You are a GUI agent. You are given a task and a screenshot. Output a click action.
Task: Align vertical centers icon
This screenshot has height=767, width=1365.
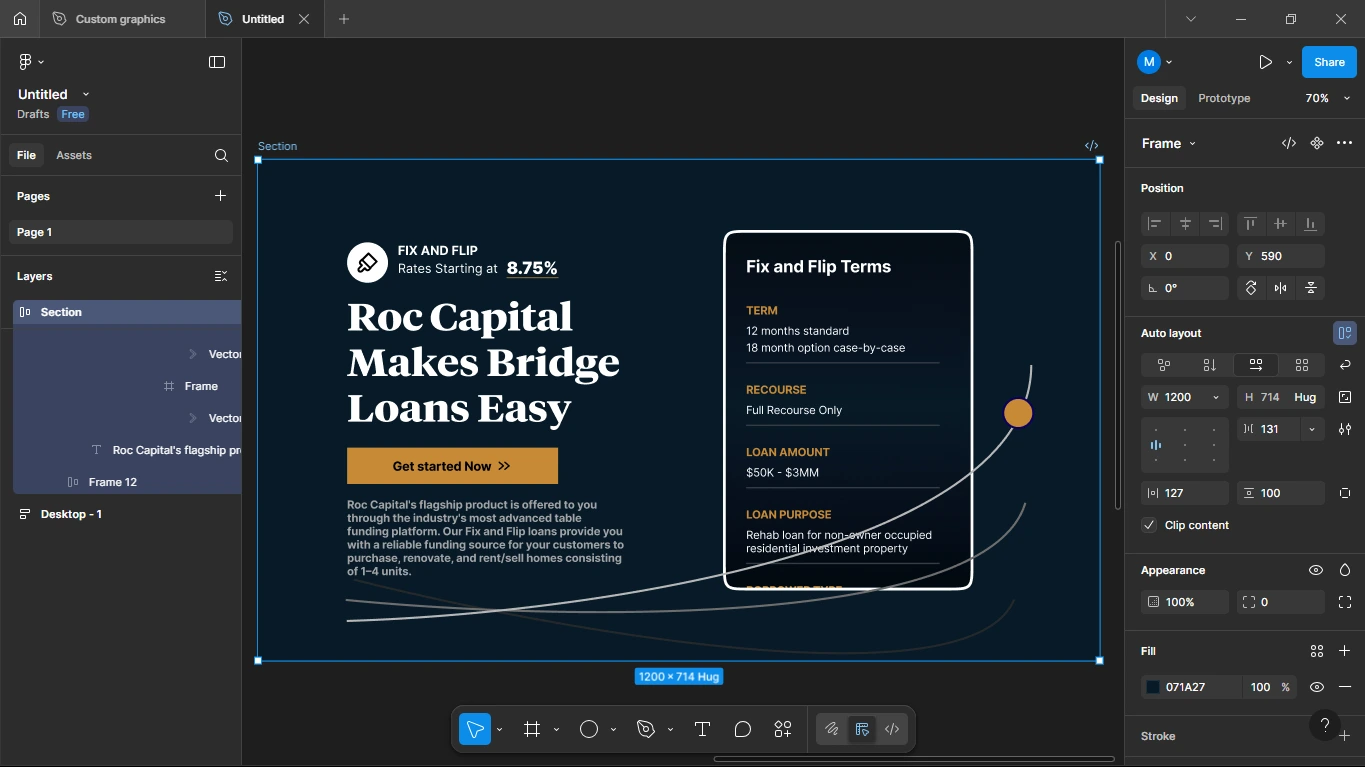pos(1280,223)
